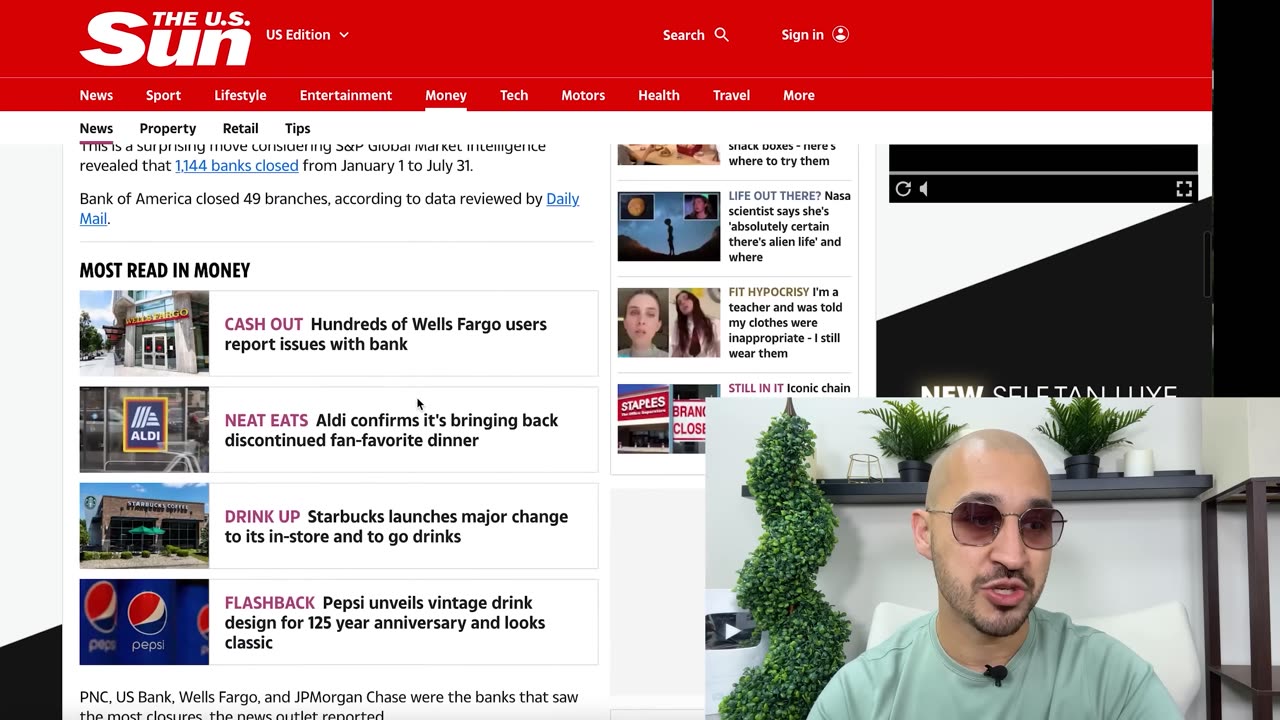Open the Sport section

163,95
